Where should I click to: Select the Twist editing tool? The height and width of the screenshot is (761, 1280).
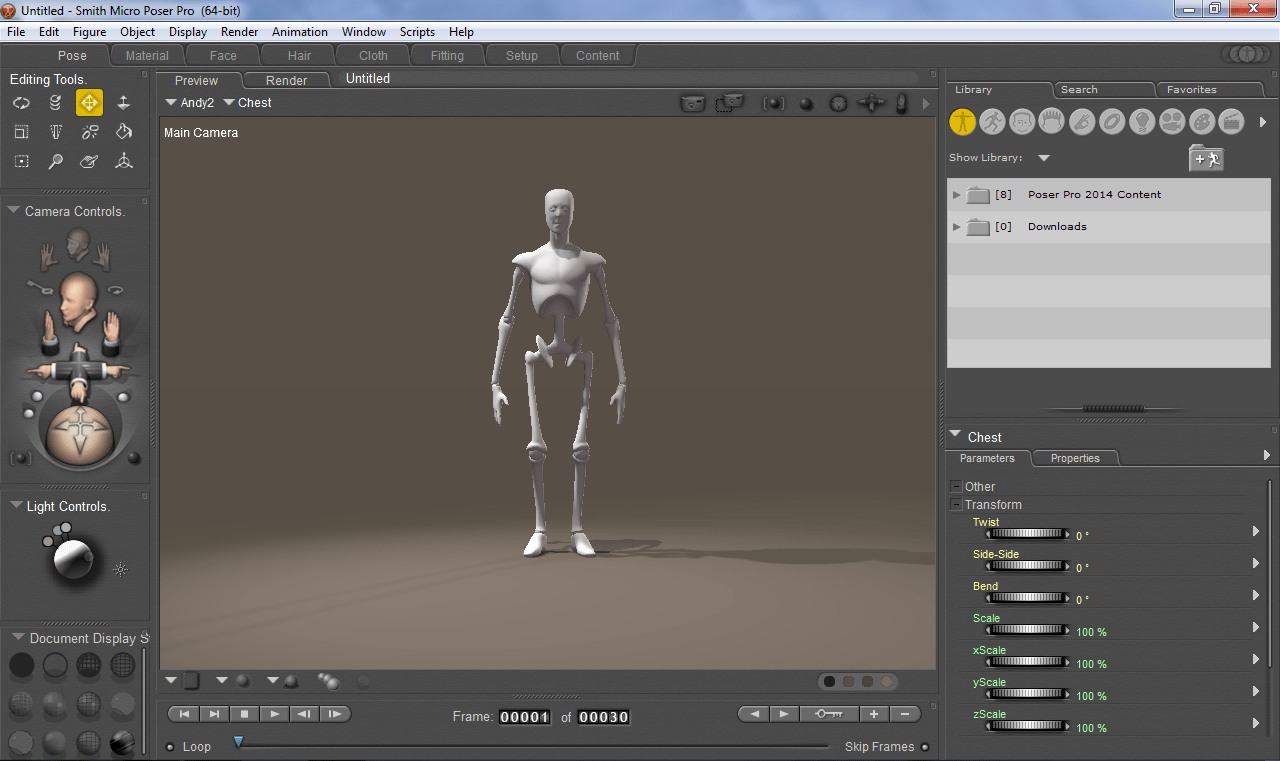tap(56, 102)
